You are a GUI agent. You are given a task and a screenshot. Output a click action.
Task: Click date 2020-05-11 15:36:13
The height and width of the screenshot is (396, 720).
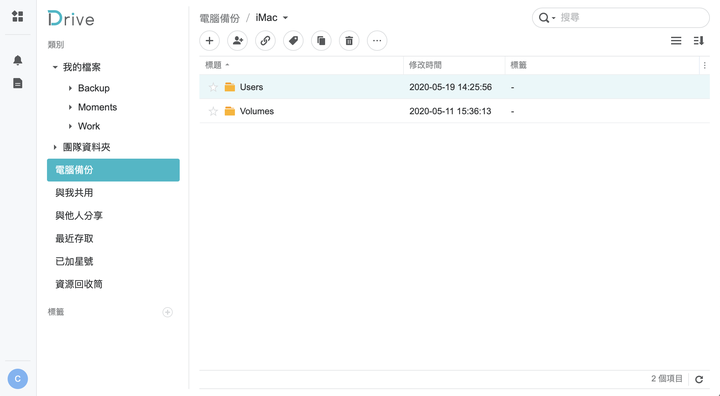[x=450, y=111]
